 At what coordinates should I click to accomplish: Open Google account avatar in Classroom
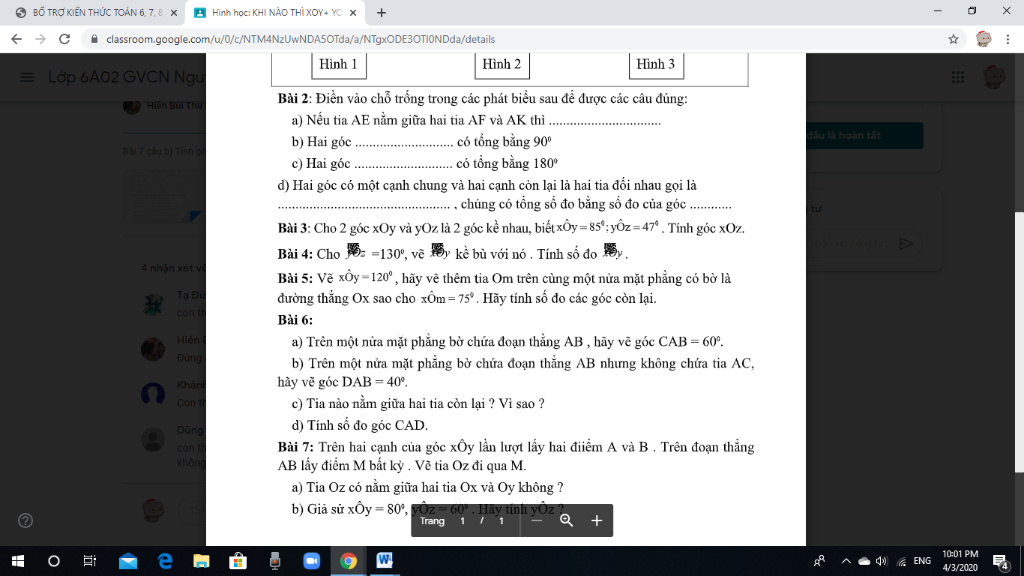click(994, 77)
